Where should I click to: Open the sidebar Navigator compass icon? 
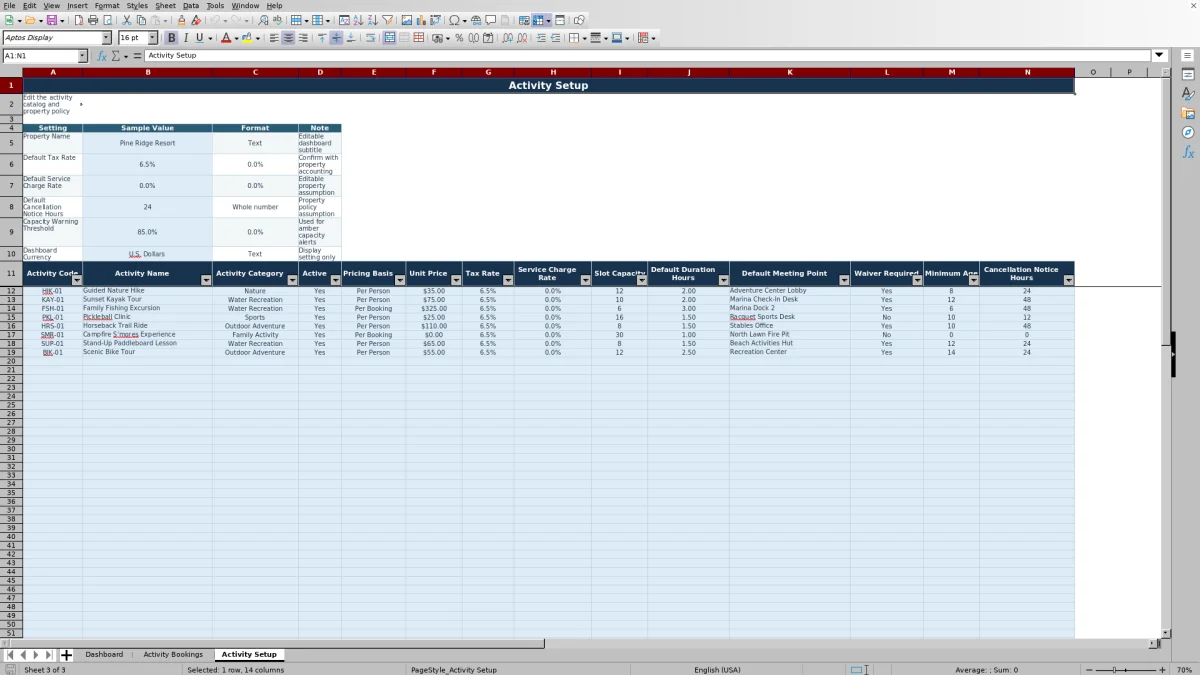[1188, 132]
